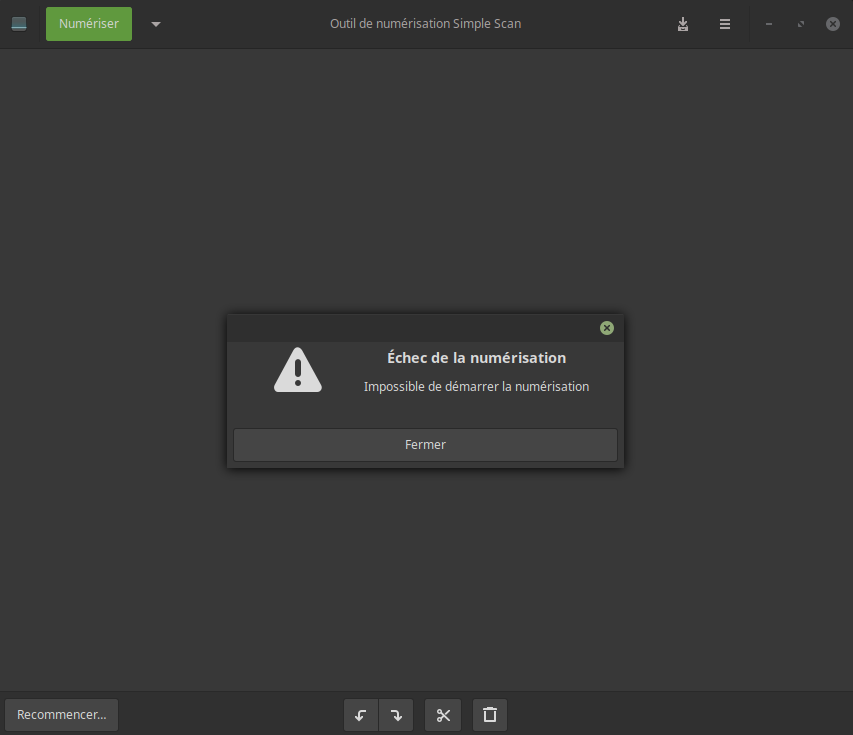The image size is (853, 735).
Task: Maximize the Simple Scan window
Action: point(801,24)
